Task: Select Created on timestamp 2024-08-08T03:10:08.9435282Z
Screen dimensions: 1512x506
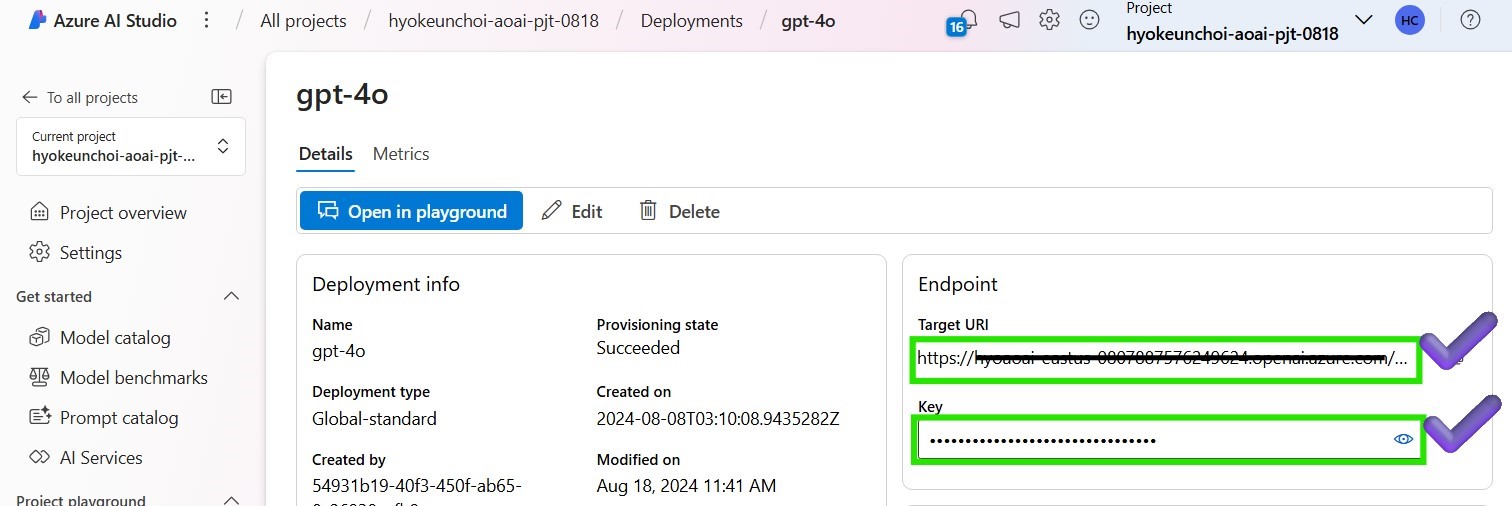Action: point(718,418)
